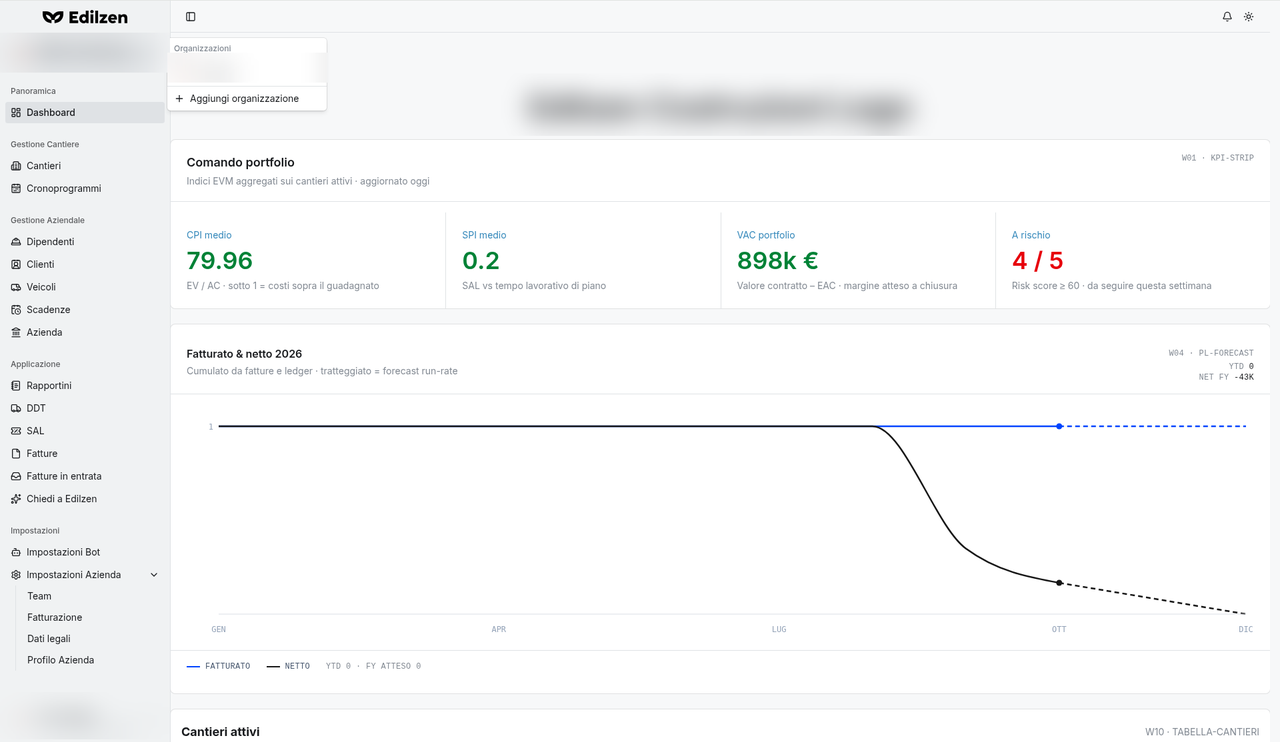1280x742 pixels.
Task: Click the Clienti contact icon
Action: coord(16,265)
